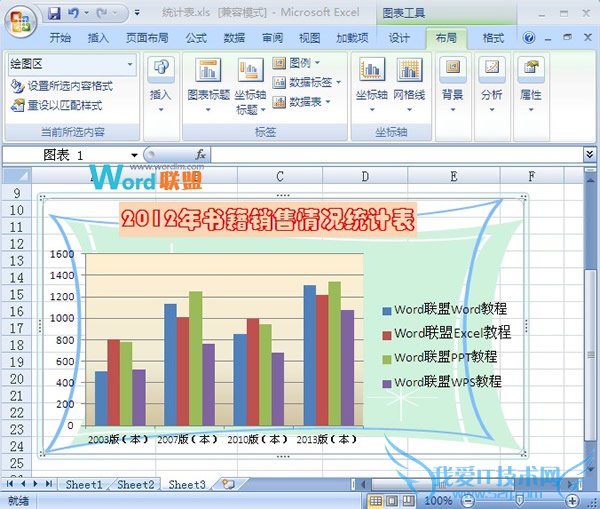The image size is (600, 509).
Task: Click the Office button logo
Action: click(20, 23)
